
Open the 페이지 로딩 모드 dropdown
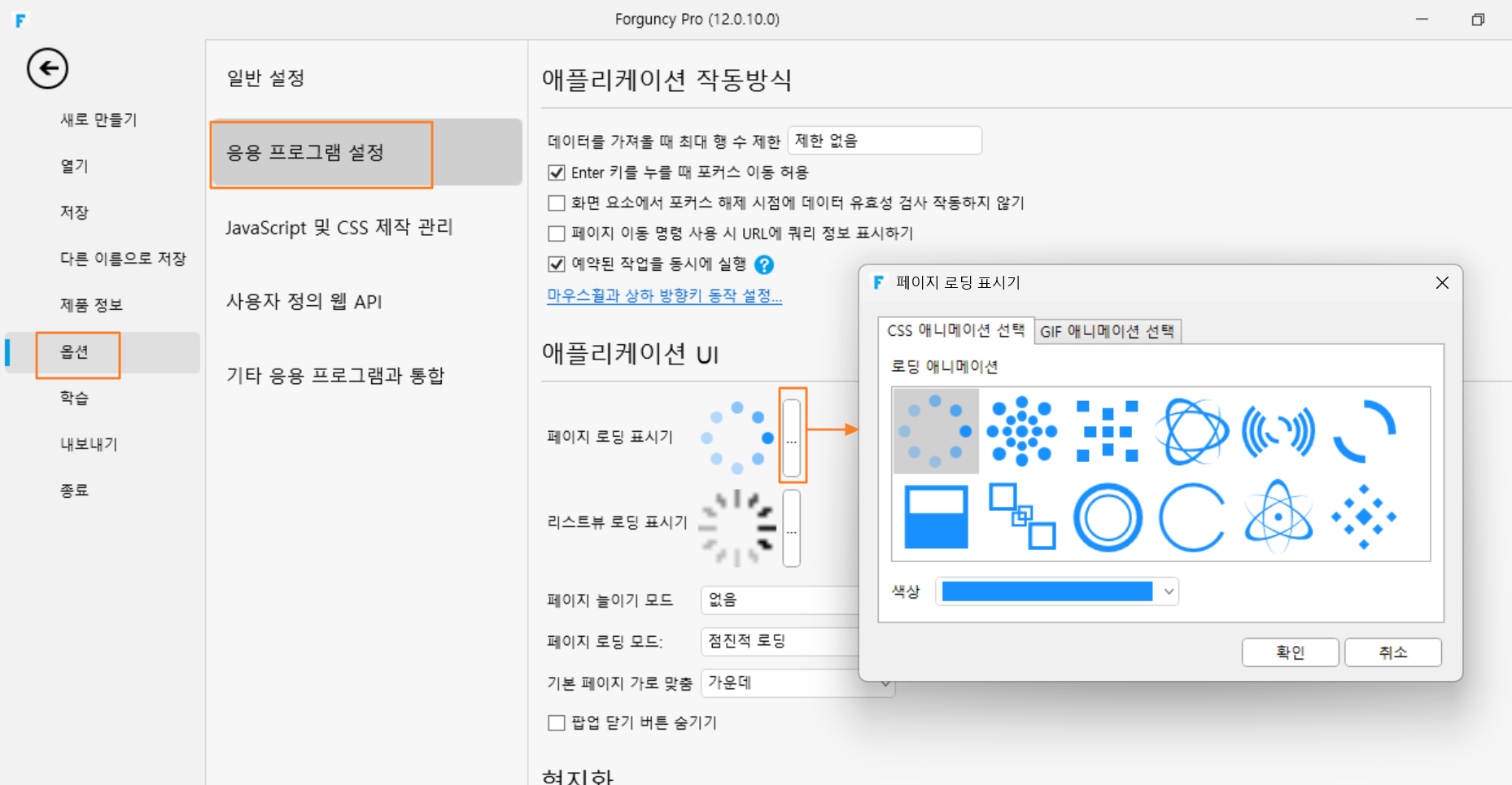pos(780,641)
